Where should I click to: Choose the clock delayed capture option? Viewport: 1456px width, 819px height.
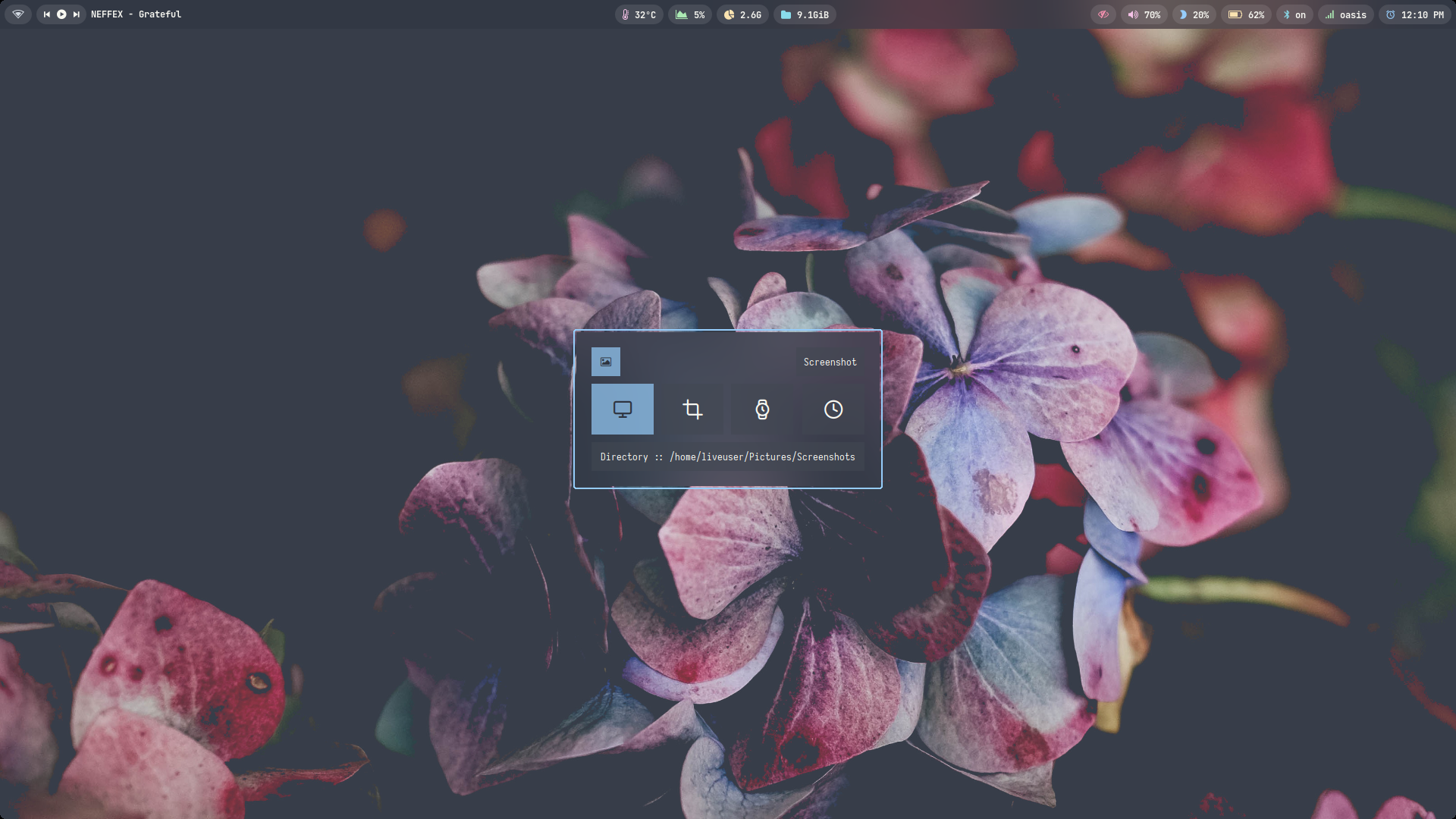coord(833,409)
